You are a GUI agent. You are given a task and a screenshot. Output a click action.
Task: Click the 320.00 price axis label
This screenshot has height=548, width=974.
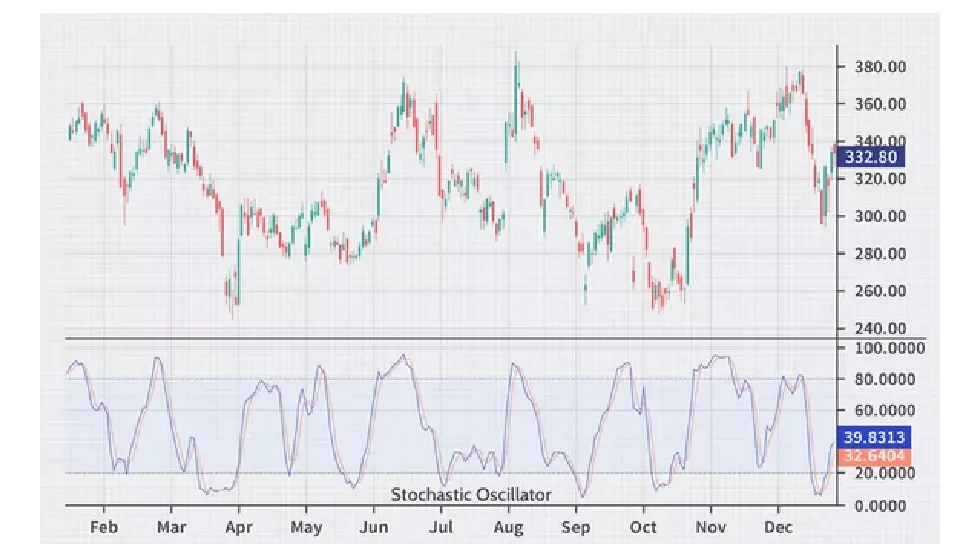pyautogui.click(x=880, y=179)
